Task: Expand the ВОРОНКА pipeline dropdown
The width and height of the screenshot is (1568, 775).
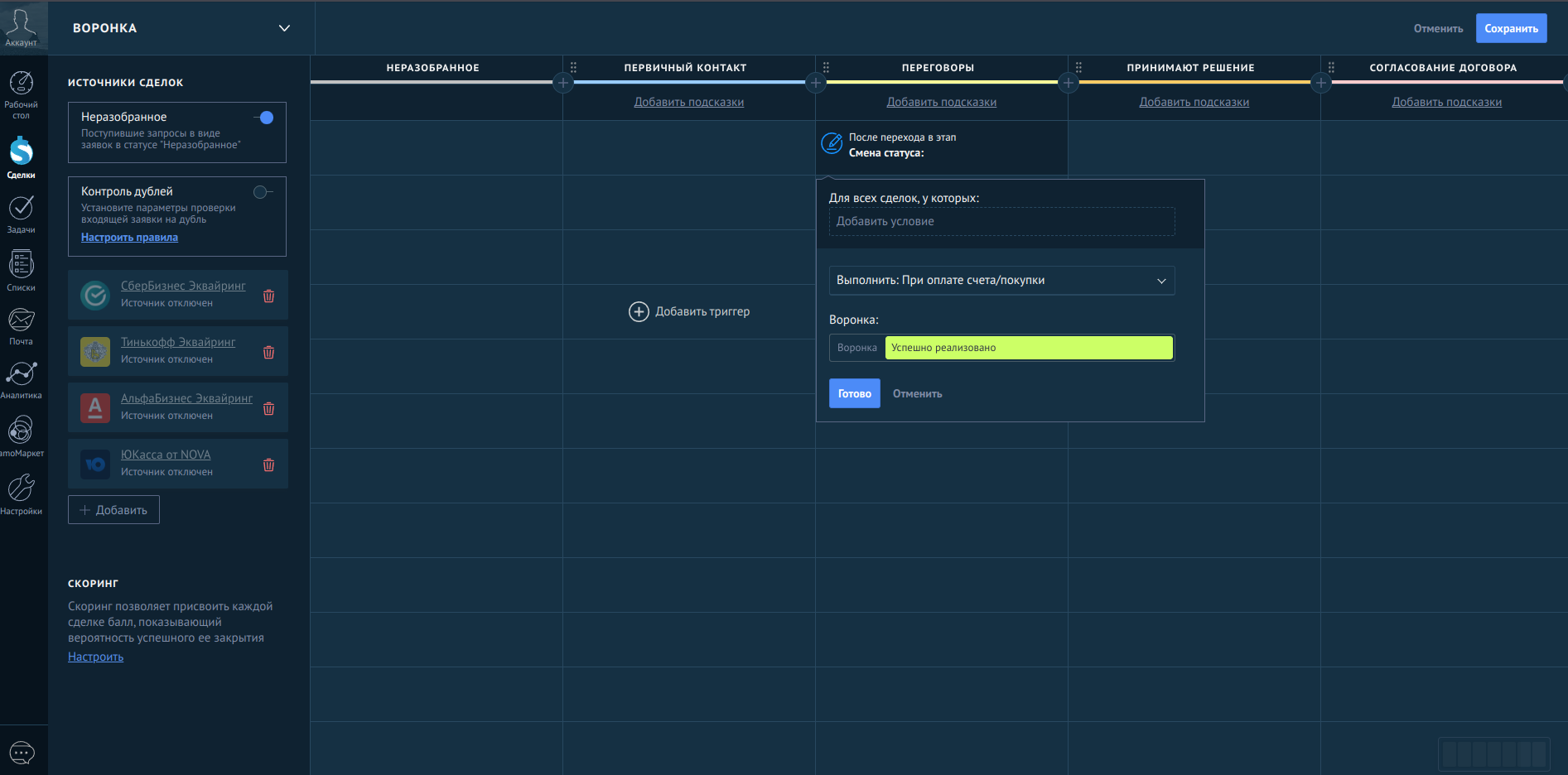Action: click(284, 28)
